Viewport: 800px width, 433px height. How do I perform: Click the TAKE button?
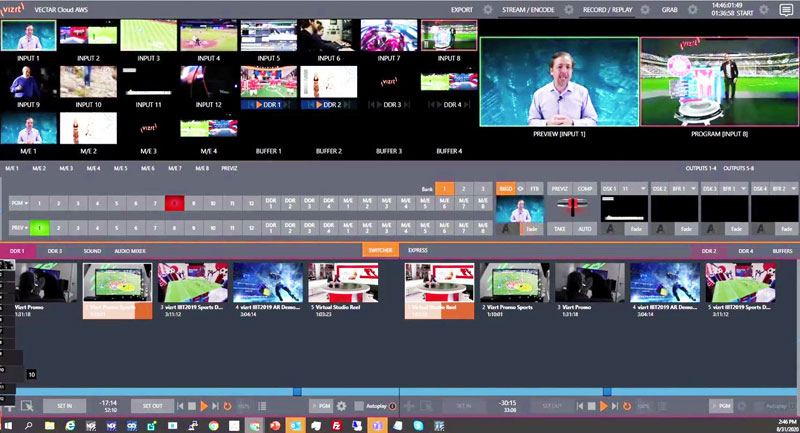click(559, 229)
